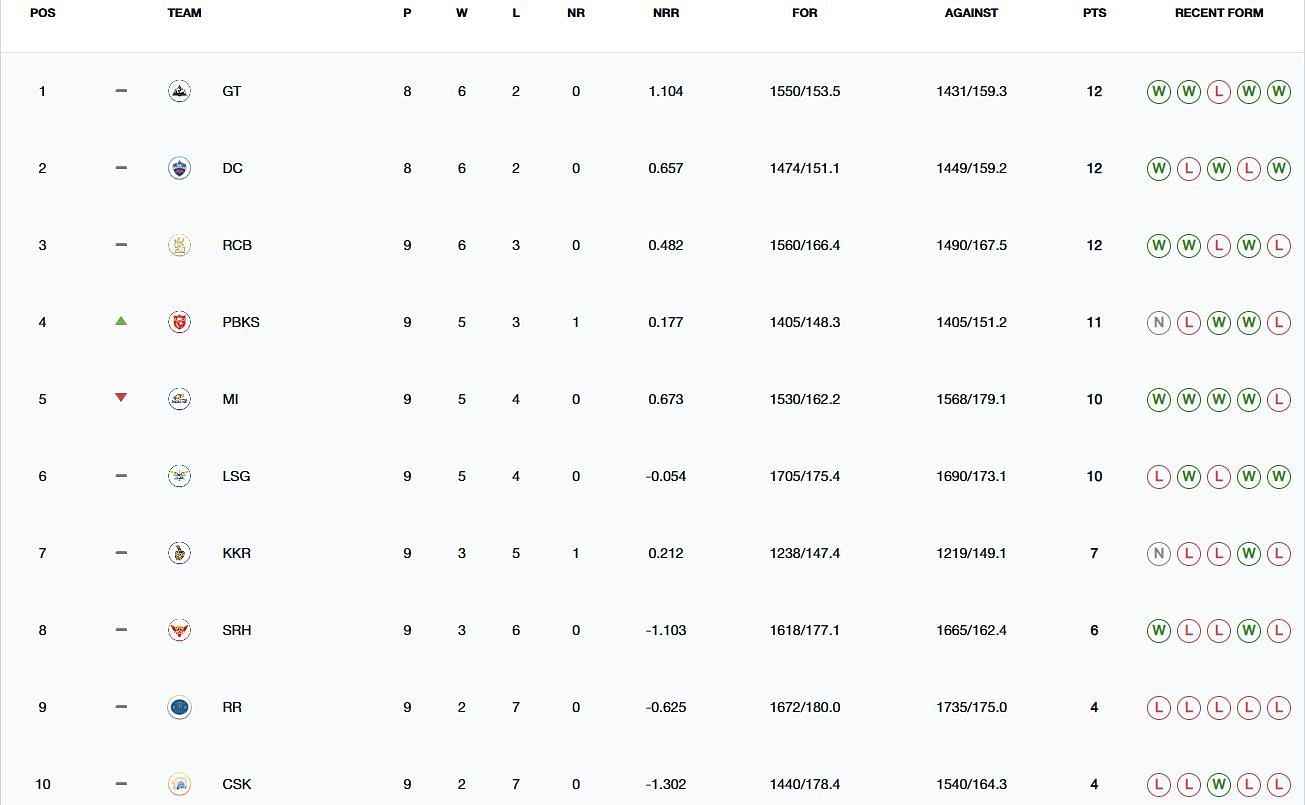Click GT's unchanged position dash indicator

(121, 91)
